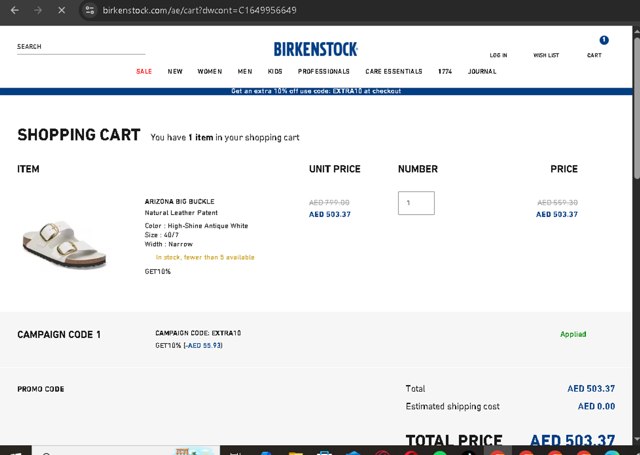Click the browser forward arrow
Screen dimensions: 640x455
(x=38, y=10)
